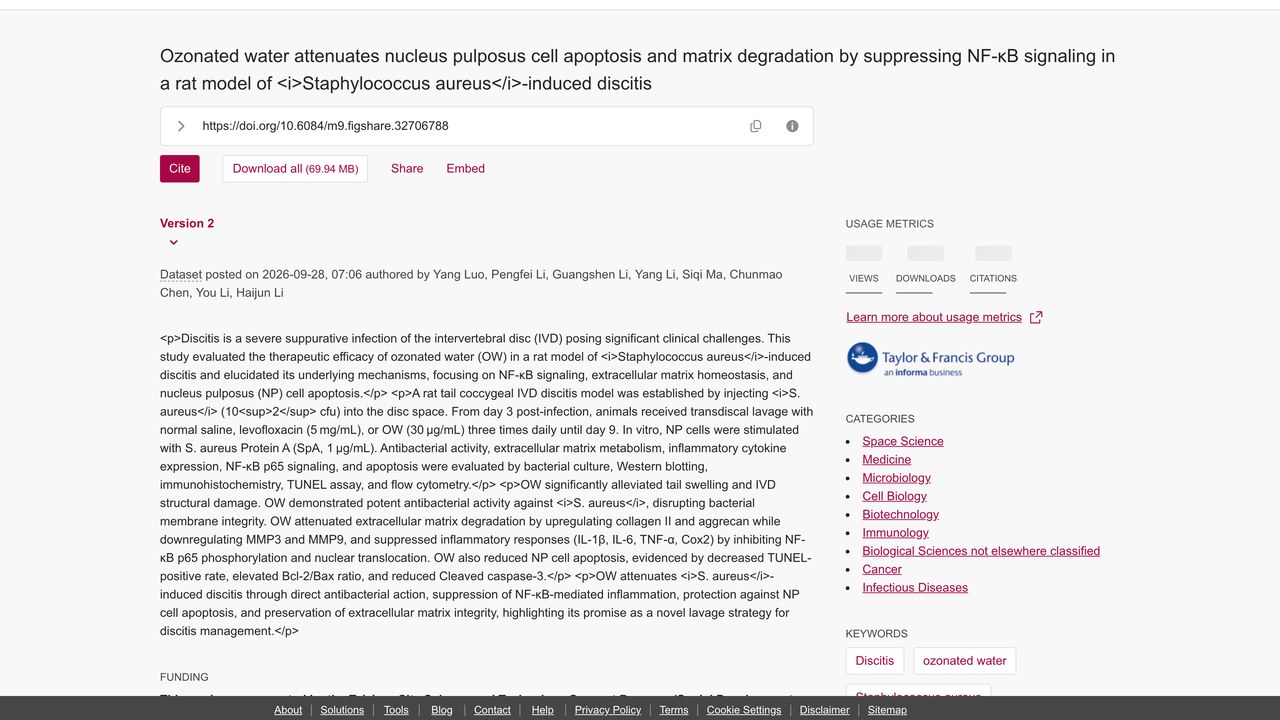The width and height of the screenshot is (1280, 720).
Task: Click the Taylor & Francis Group logo
Action: (x=930, y=358)
